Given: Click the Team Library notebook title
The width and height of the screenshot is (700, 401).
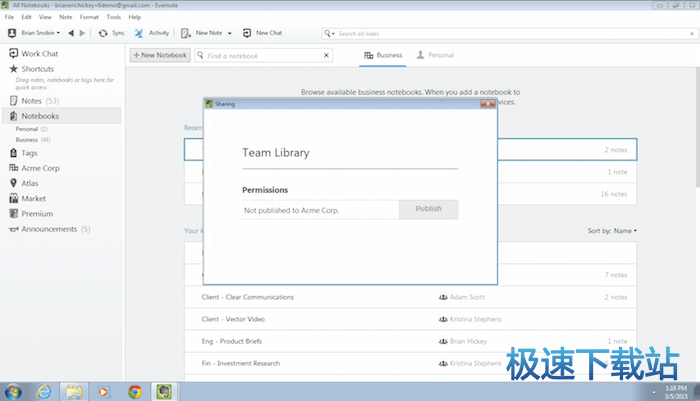Looking at the screenshot, I should point(275,153).
